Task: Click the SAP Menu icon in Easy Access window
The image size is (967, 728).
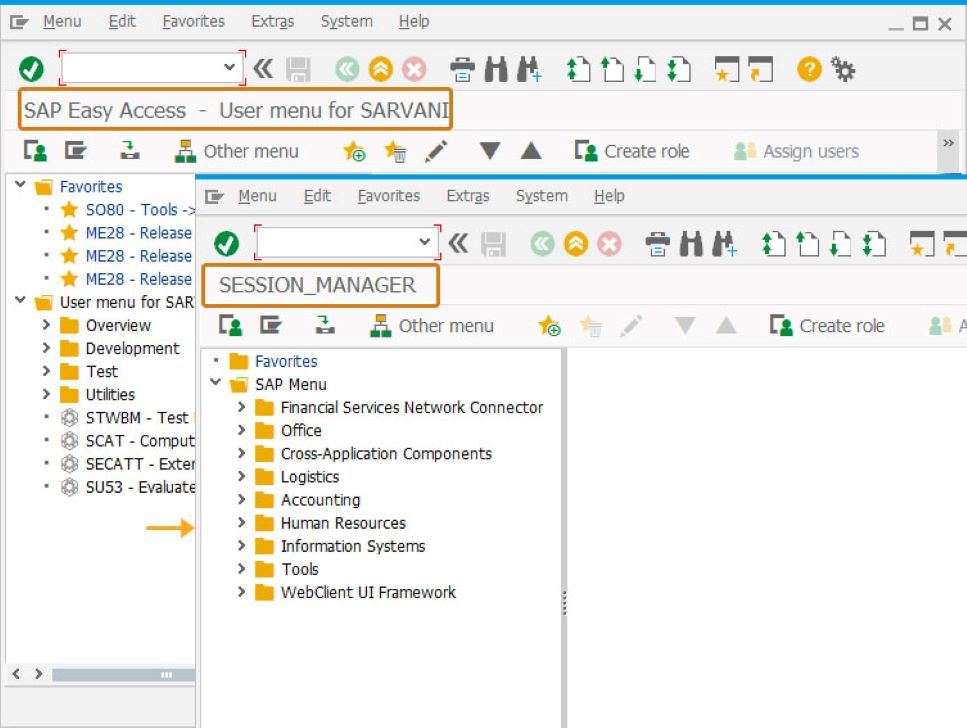Action: point(76,151)
